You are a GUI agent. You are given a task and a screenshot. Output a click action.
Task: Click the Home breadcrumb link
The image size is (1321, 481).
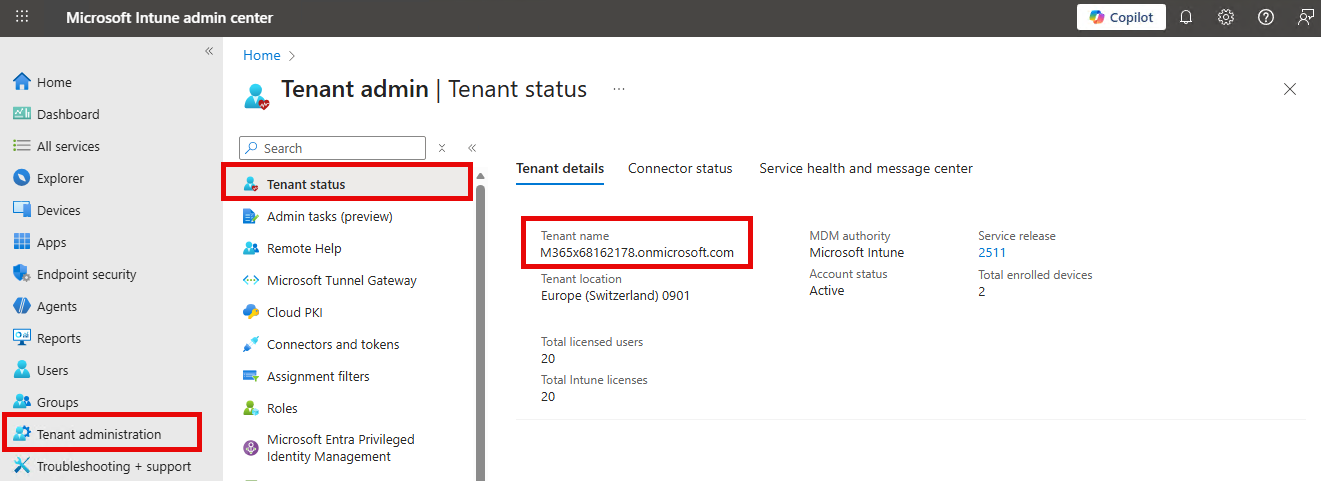[262, 55]
